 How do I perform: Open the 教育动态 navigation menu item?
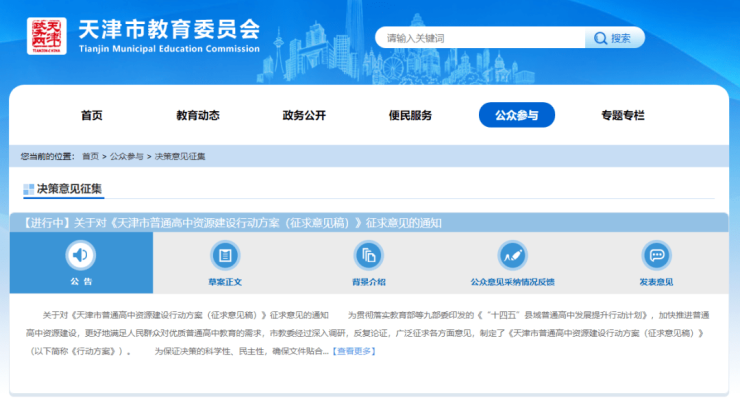tap(198, 115)
